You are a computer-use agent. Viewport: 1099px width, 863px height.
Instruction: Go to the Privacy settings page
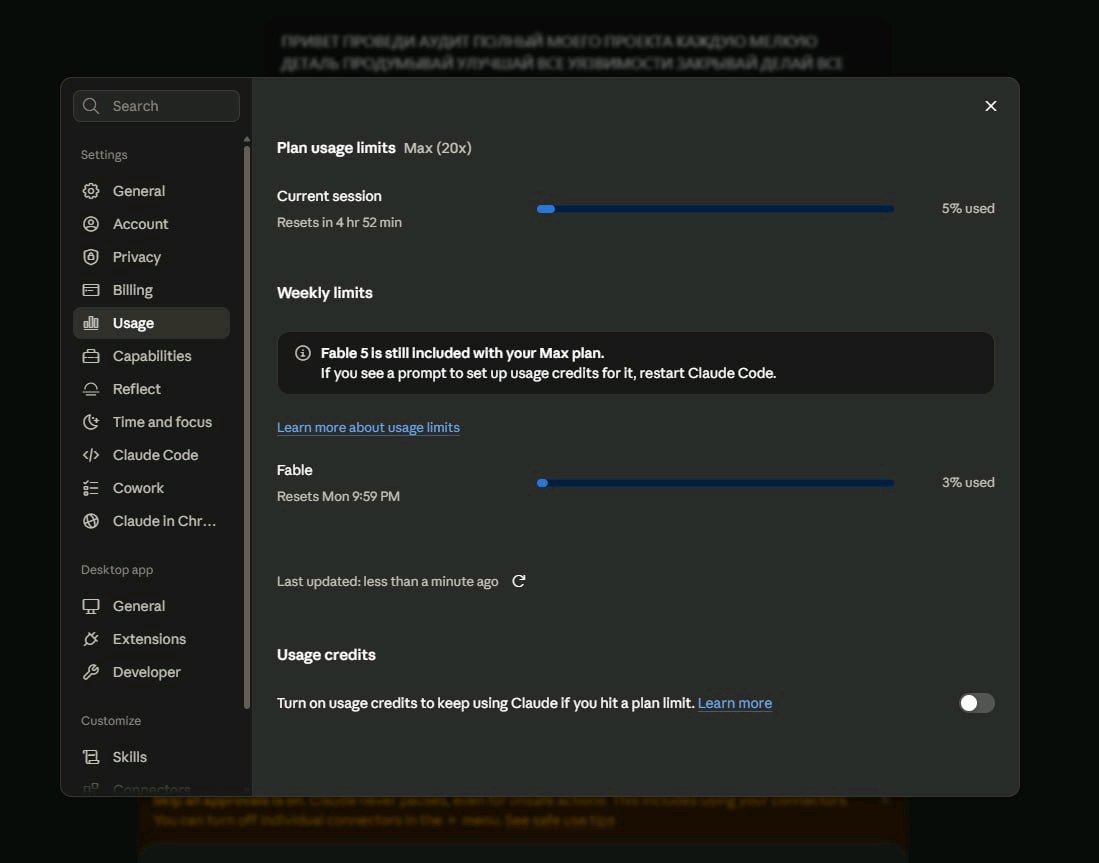(151, 257)
